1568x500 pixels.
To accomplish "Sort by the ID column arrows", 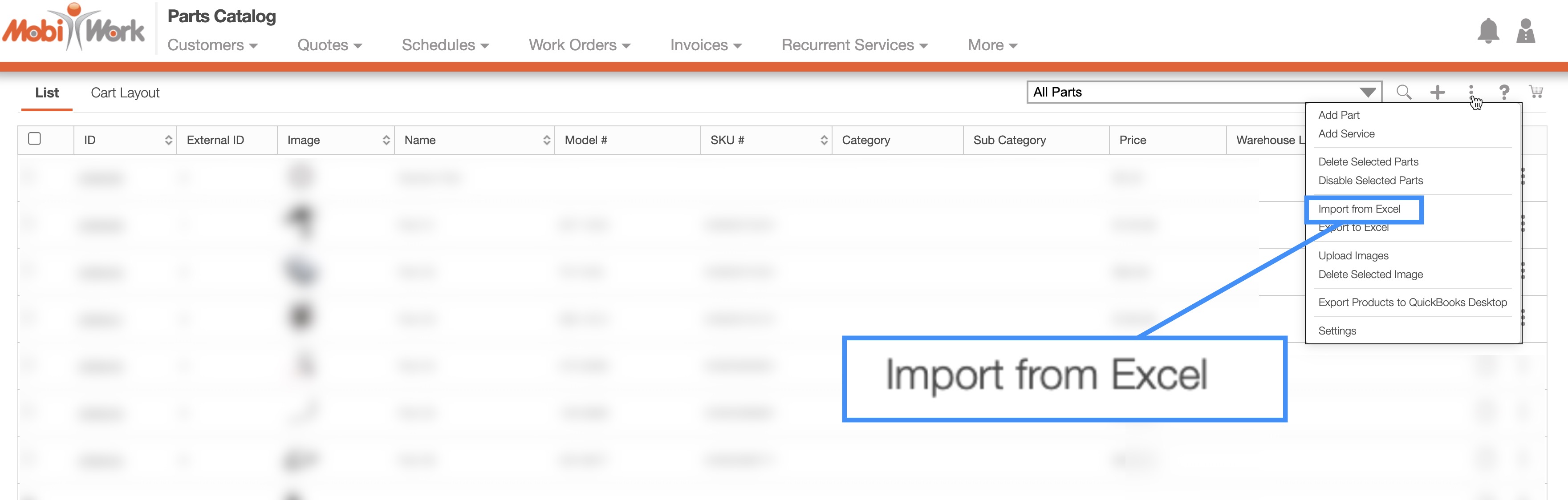I will (x=169, y=141).
